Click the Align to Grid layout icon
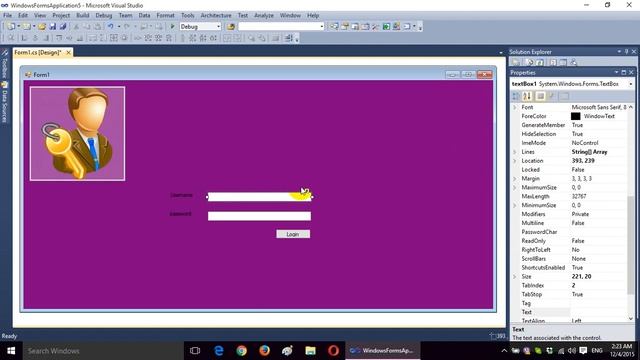The image size is (640, 360). pos(11,38)
